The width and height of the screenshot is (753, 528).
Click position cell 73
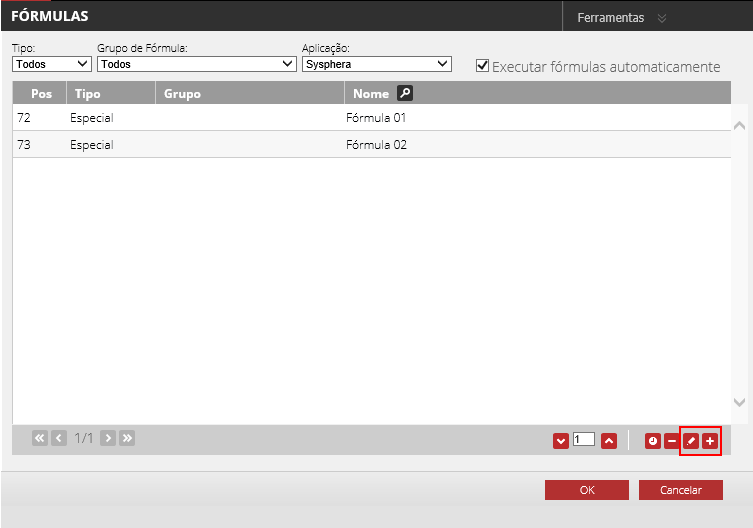[24, 145]
